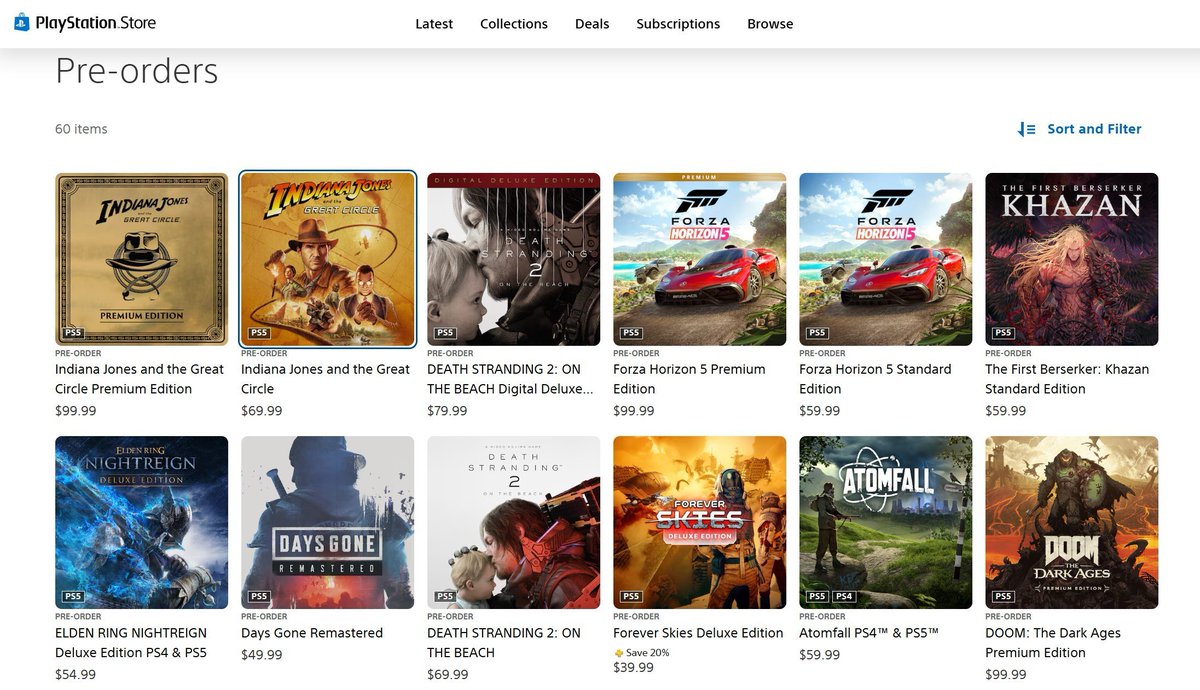This screenshot has width=1200, height=690.
Task: Click title 'ELDEN RING NIGHTREIGN Deluxe Edition PS4 & PS5'
Action: (x=131, y=643)
